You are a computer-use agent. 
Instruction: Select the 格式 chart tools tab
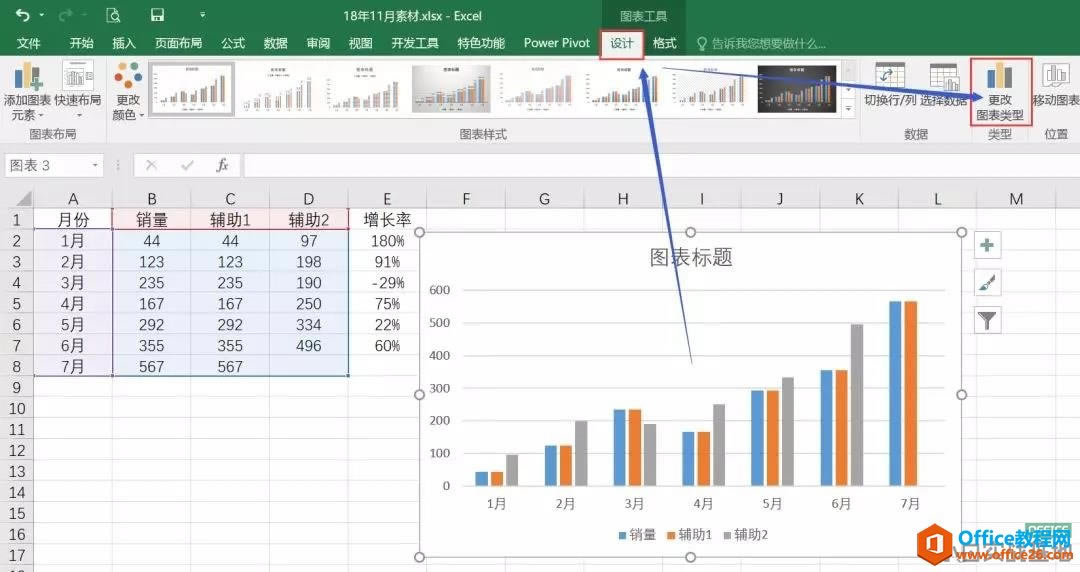click(664, 43)
